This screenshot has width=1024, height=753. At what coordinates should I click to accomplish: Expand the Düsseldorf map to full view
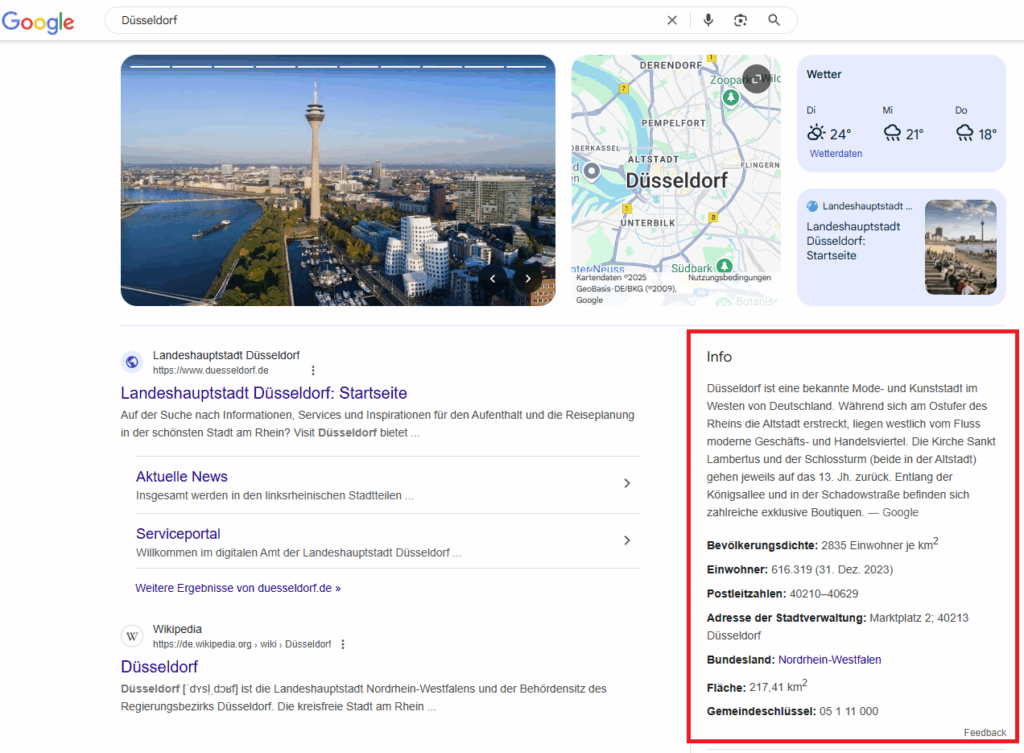pyautogui.click(x=756, y=79)
